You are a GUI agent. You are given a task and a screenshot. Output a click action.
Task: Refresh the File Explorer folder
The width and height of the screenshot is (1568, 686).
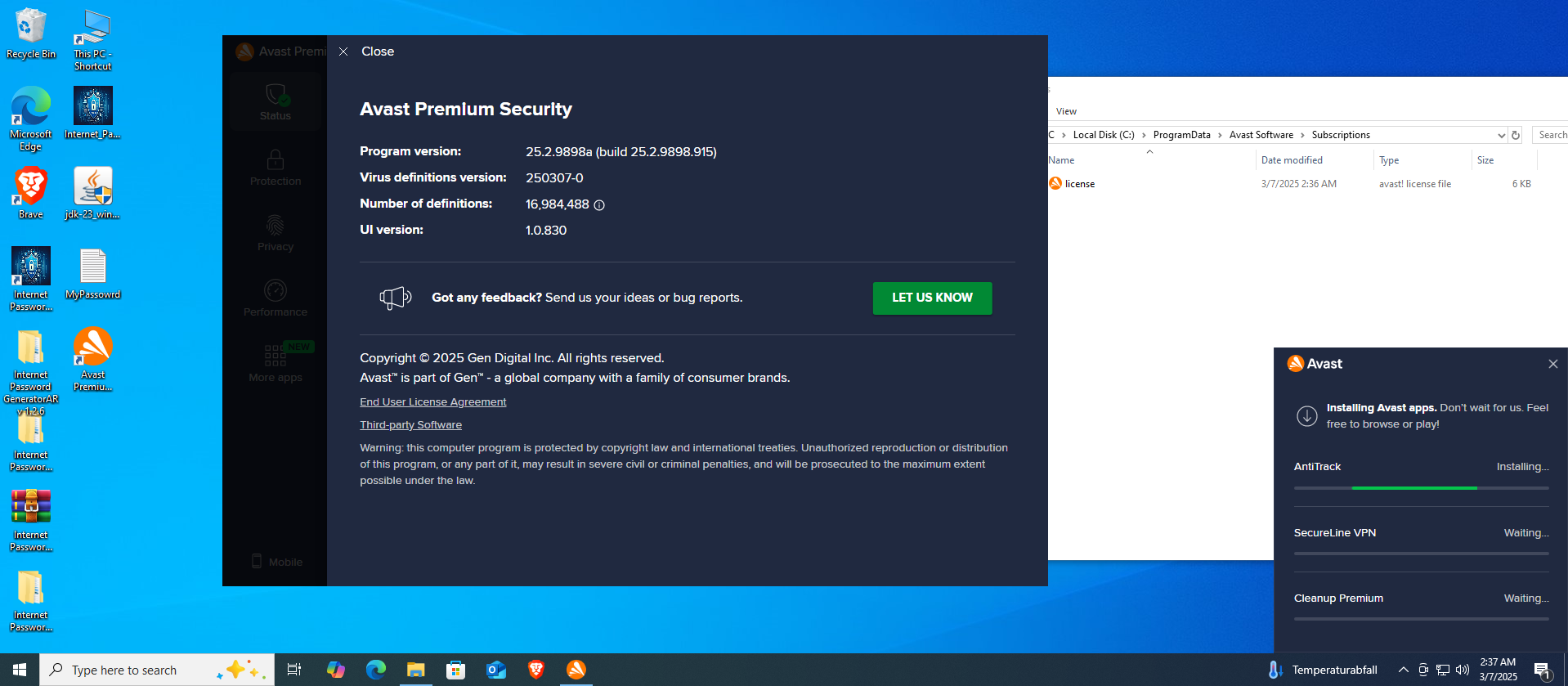pyautogui.click(x=1516, y=136)
